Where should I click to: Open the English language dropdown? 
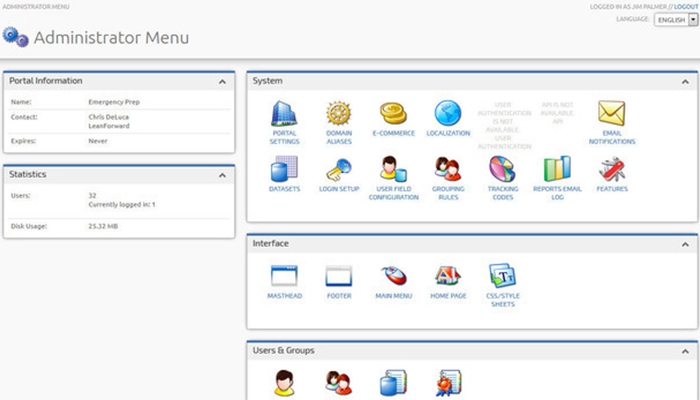(x=675, y=20)
